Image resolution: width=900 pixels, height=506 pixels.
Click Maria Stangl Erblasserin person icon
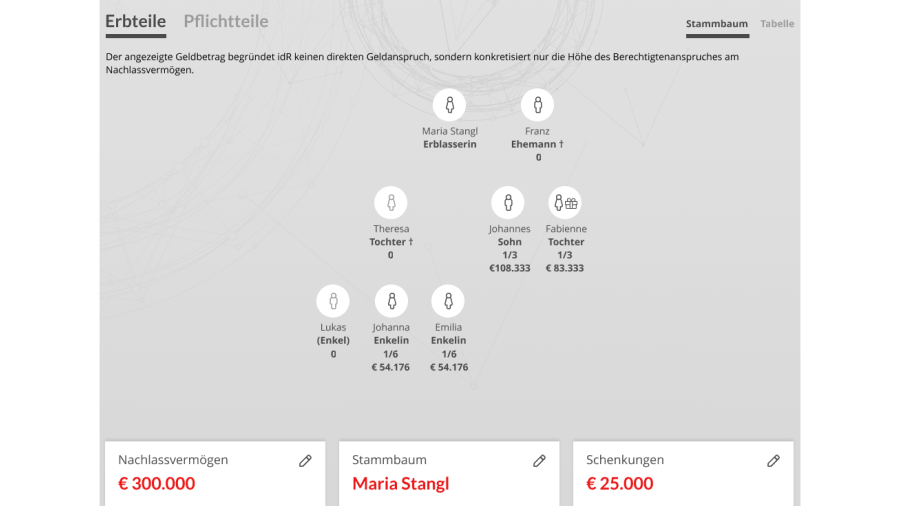[x=449, y=105]
